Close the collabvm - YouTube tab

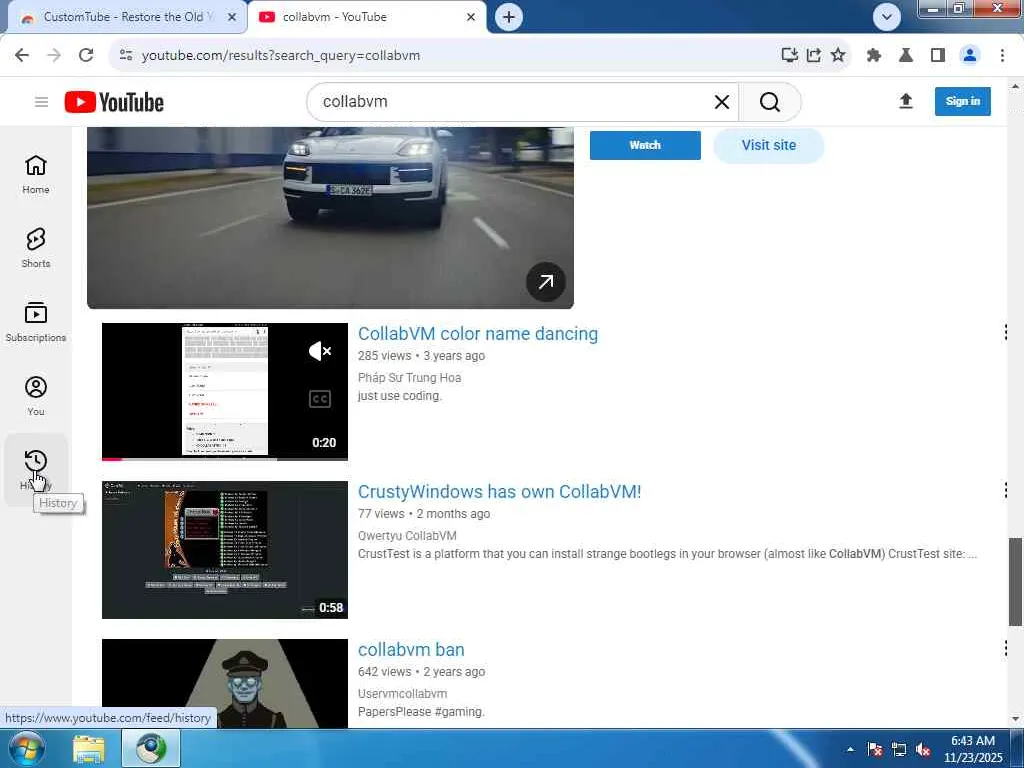[471, 17]
